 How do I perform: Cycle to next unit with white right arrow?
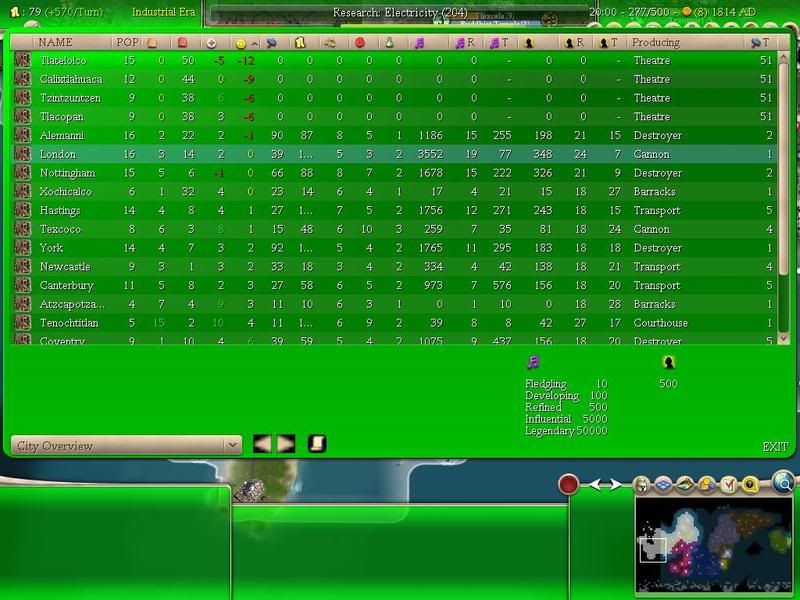[615, 484]
